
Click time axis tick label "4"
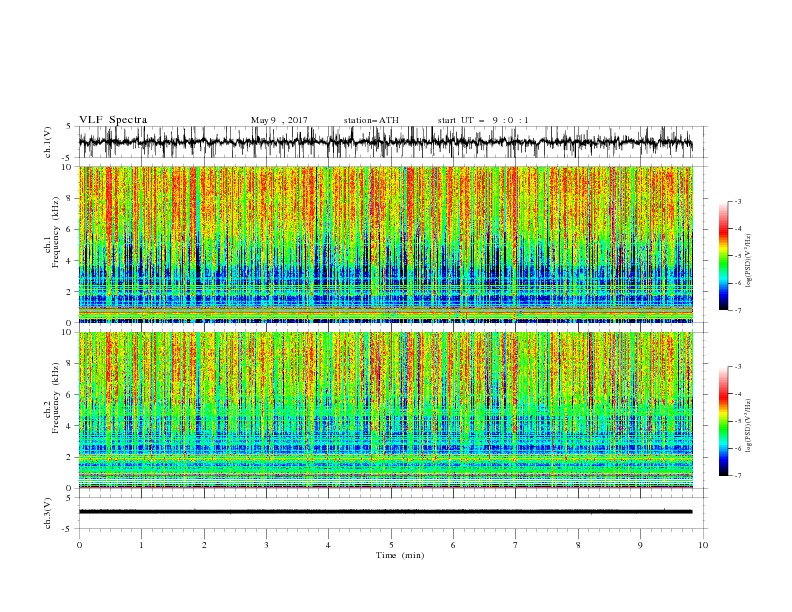tap(328, 545)
